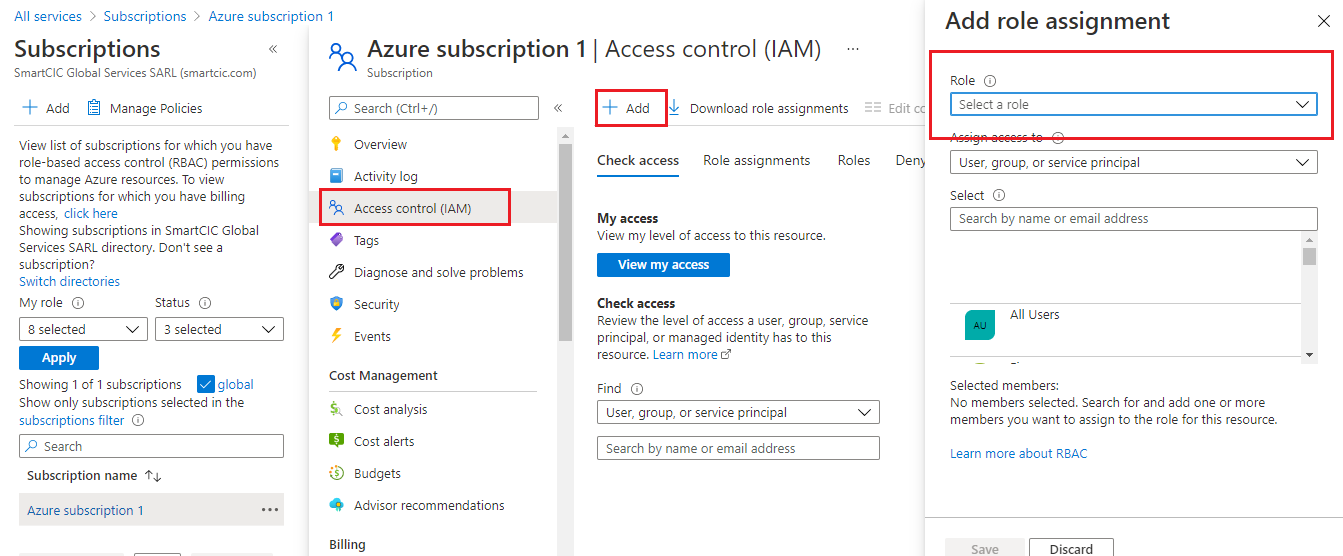This screenshot has width=1343, height=556.
Task: Click the Security shield icon
Action: point(337,304)
